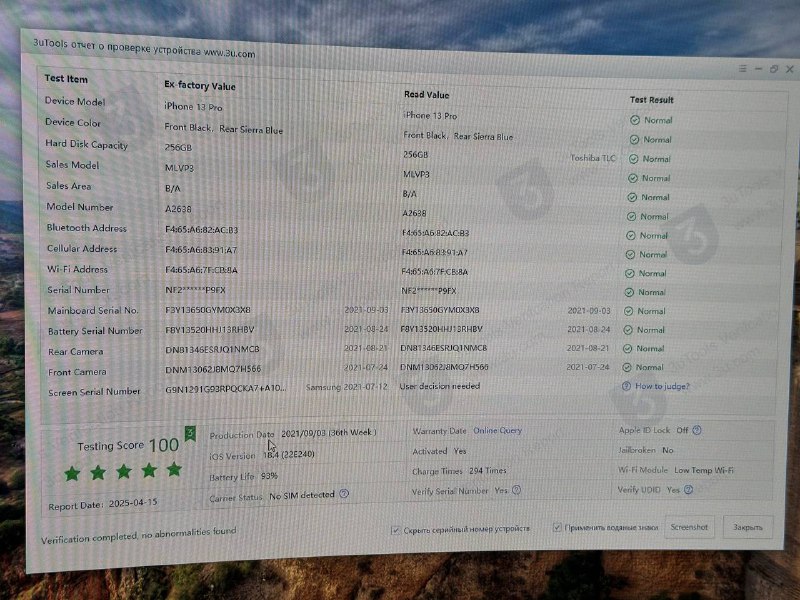Select the Test Item column header

coord(66,79)
